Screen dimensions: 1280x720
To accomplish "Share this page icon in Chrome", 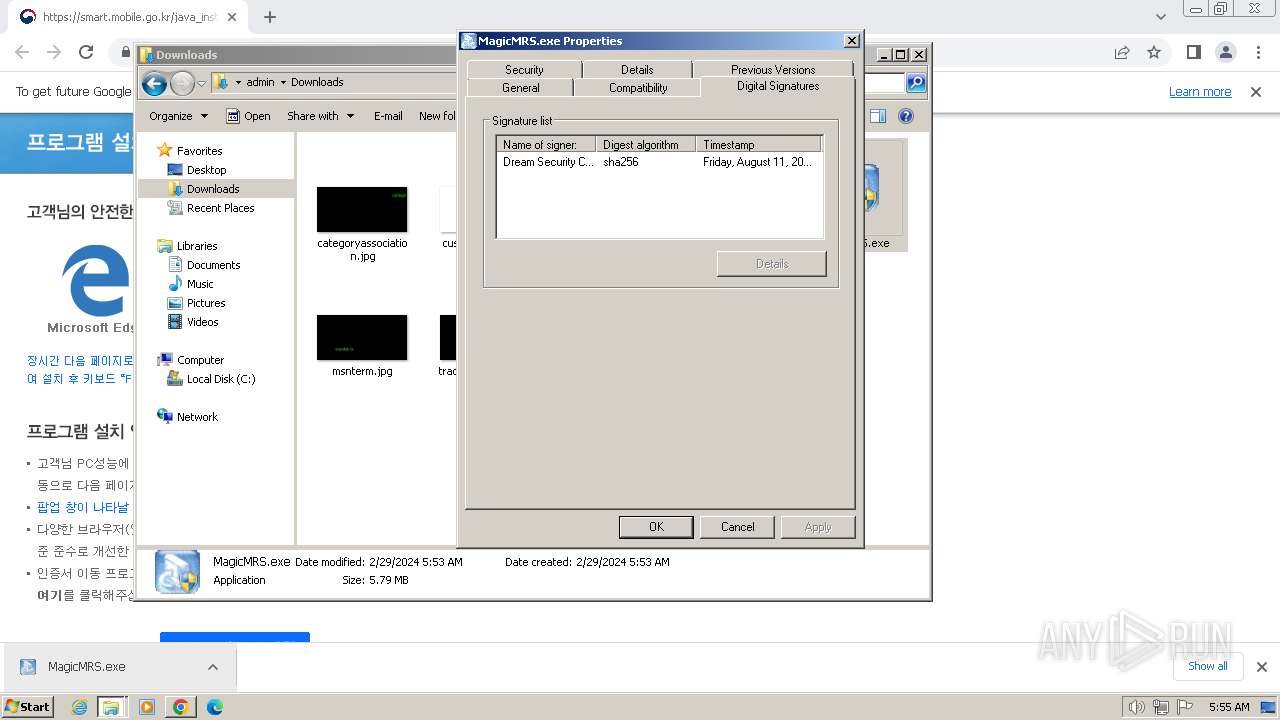I will click(1122, 52).
